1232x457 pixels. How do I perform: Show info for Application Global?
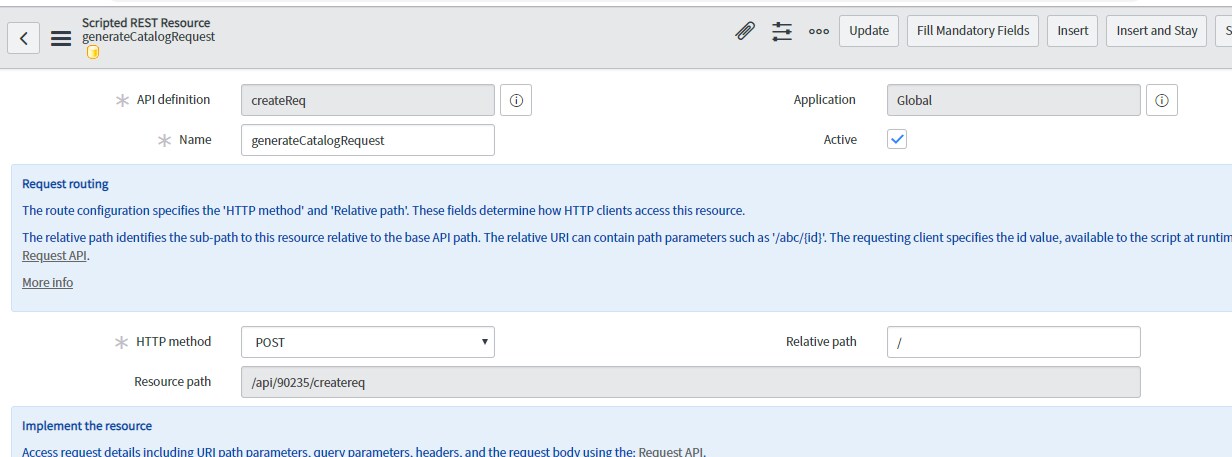coord(1162,100)
